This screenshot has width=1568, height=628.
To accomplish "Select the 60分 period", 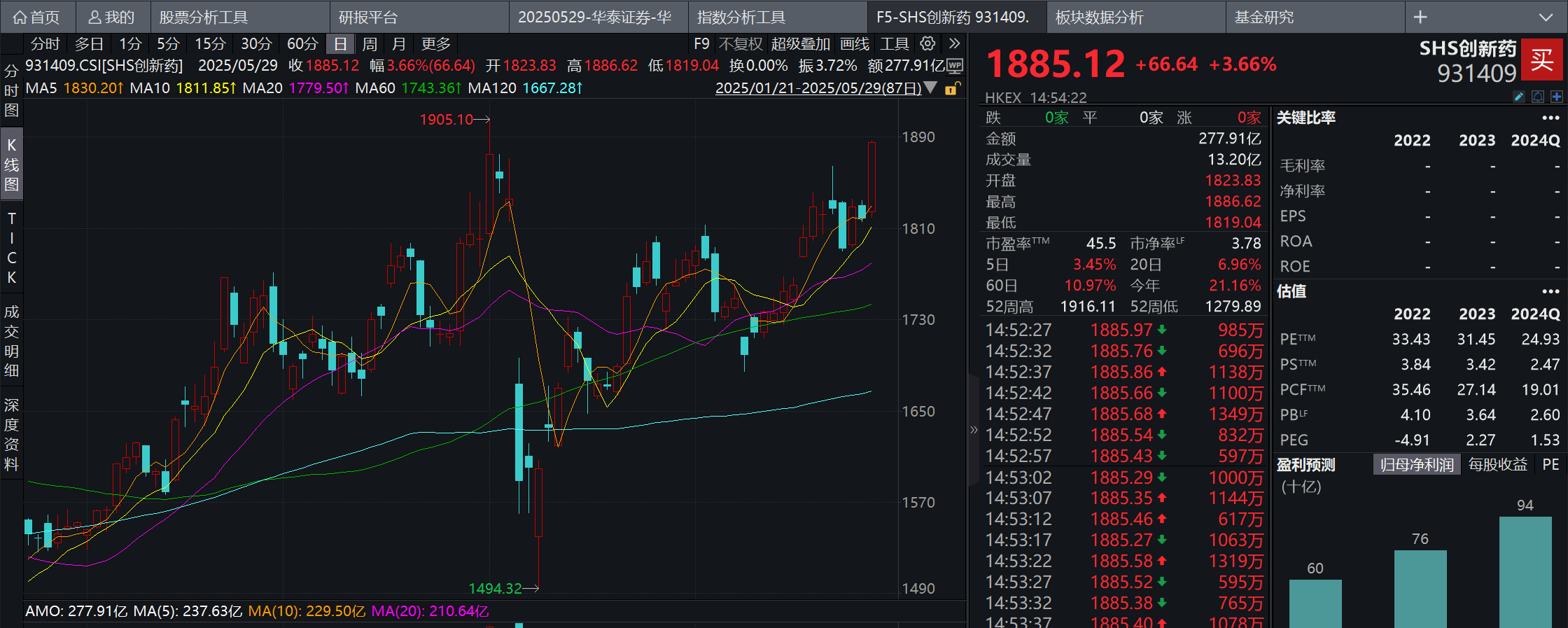I will [302, 43].
